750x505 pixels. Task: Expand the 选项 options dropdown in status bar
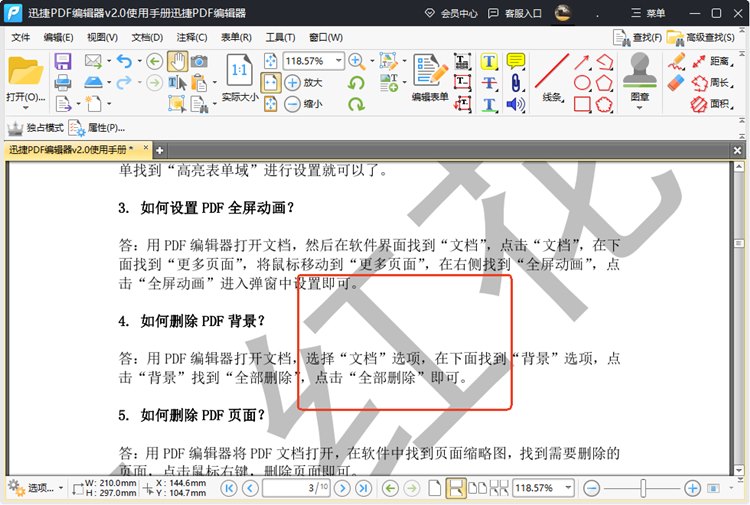click(61, 488)
